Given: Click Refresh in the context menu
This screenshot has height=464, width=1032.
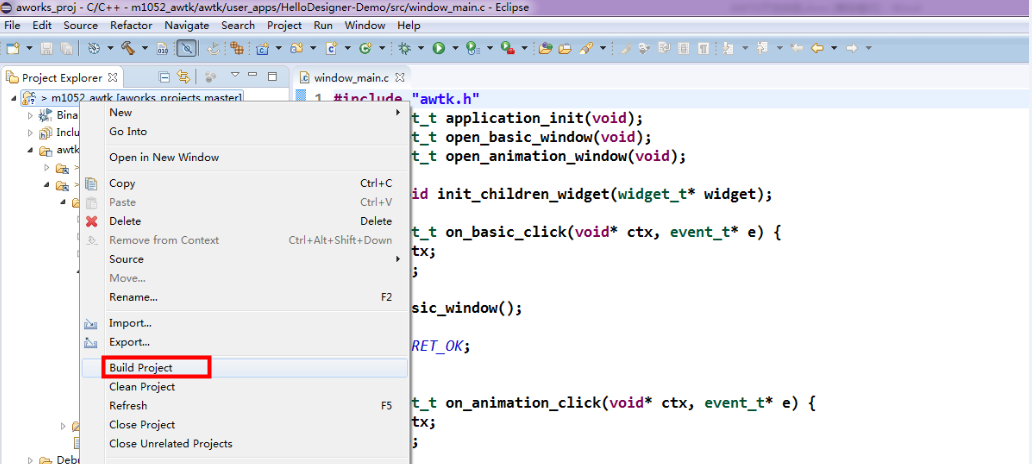Looking at the screenshot, I should (x=128, y=406).
